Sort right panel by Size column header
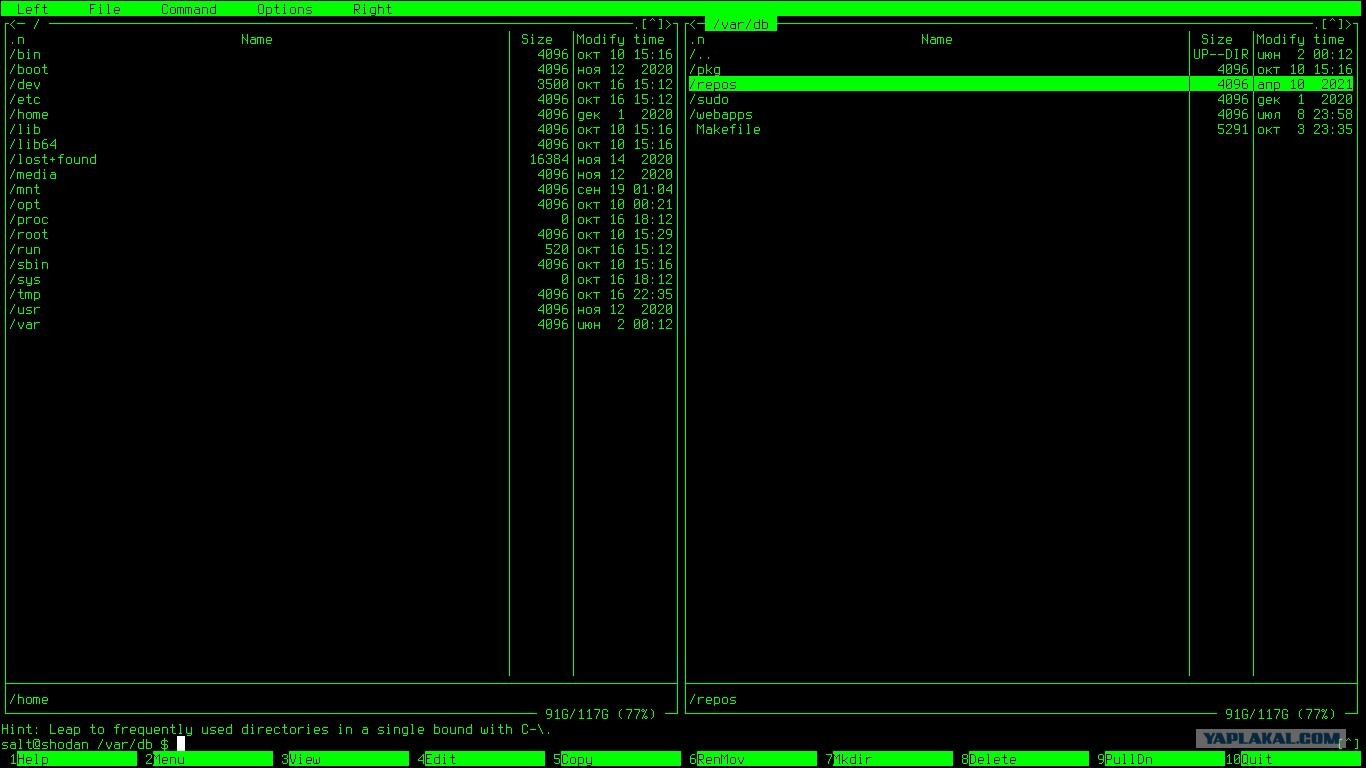The width and height of the screenshot is (1366, 768). tap(1216, 39)
